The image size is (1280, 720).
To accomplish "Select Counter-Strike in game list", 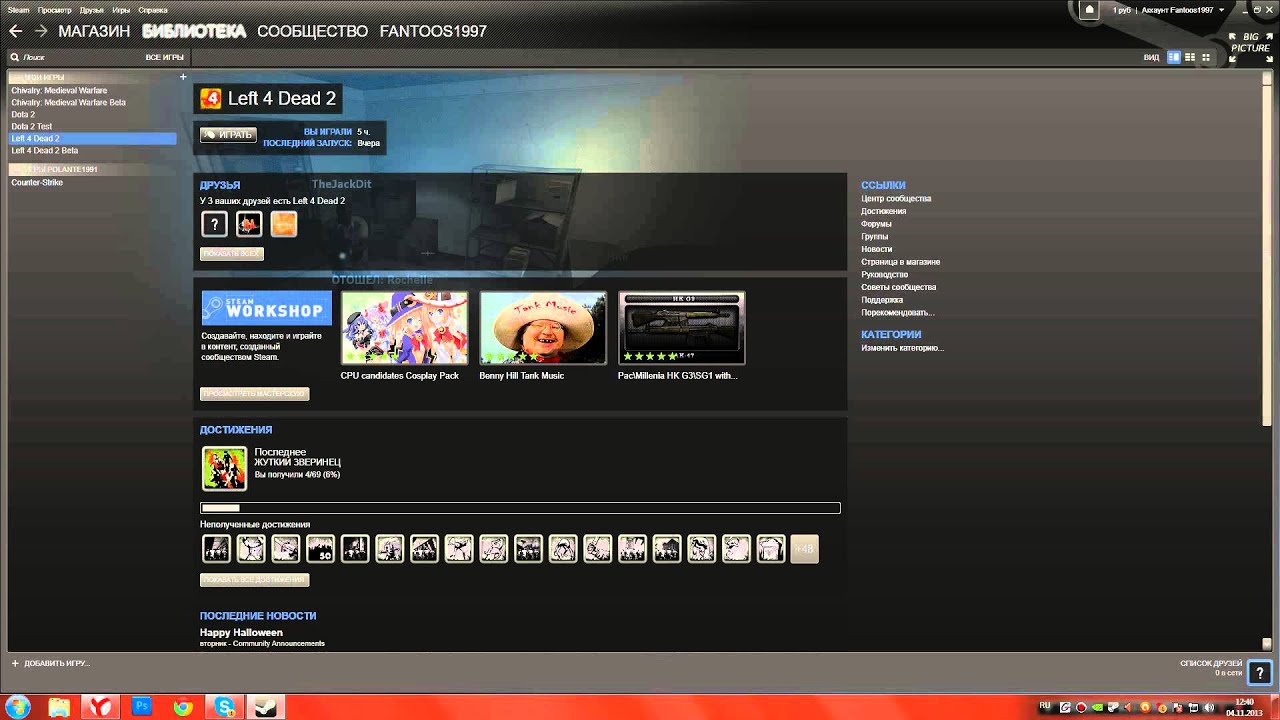I will click(x=37, y=183).
